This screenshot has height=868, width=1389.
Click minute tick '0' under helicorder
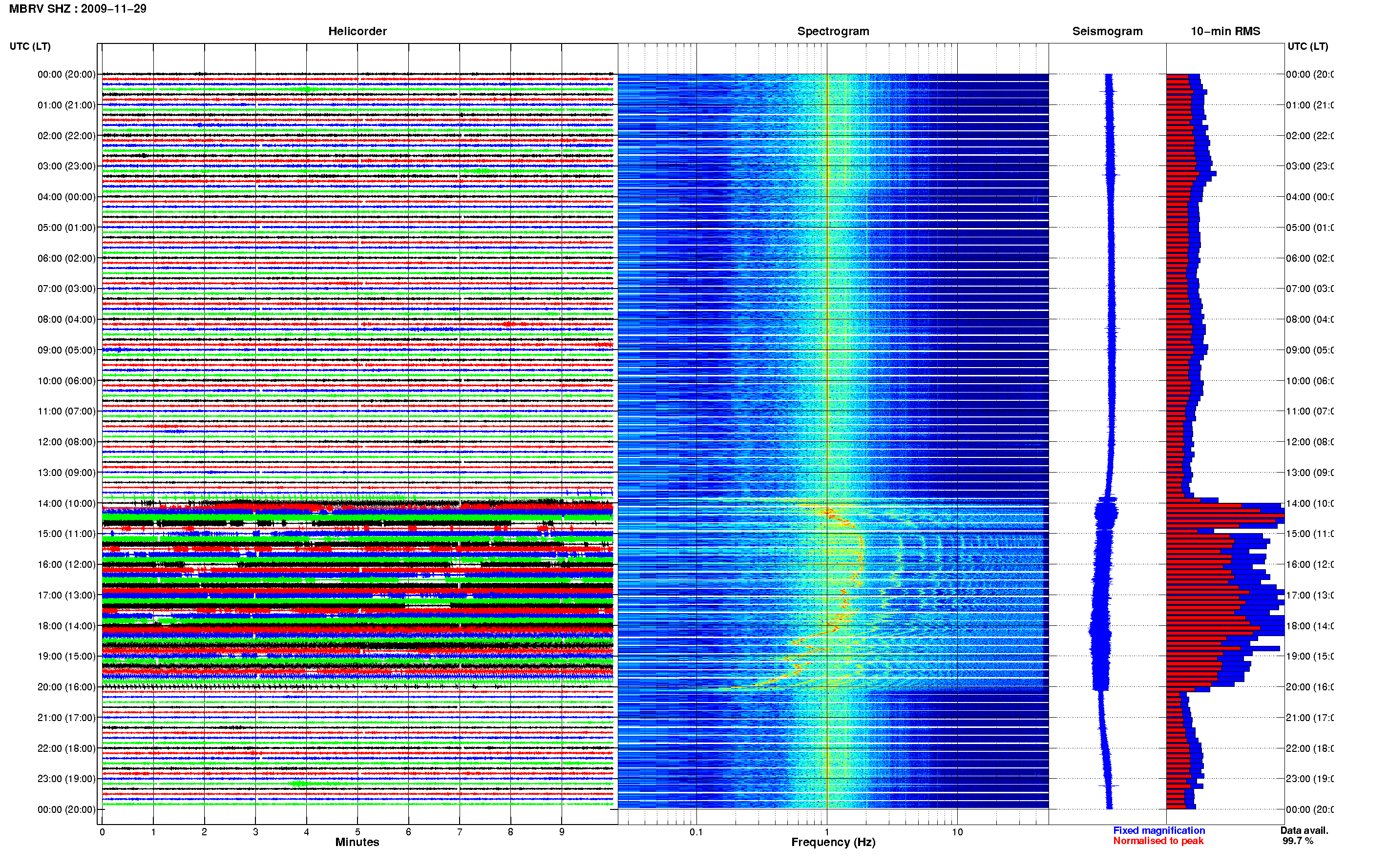click(102, 832)
